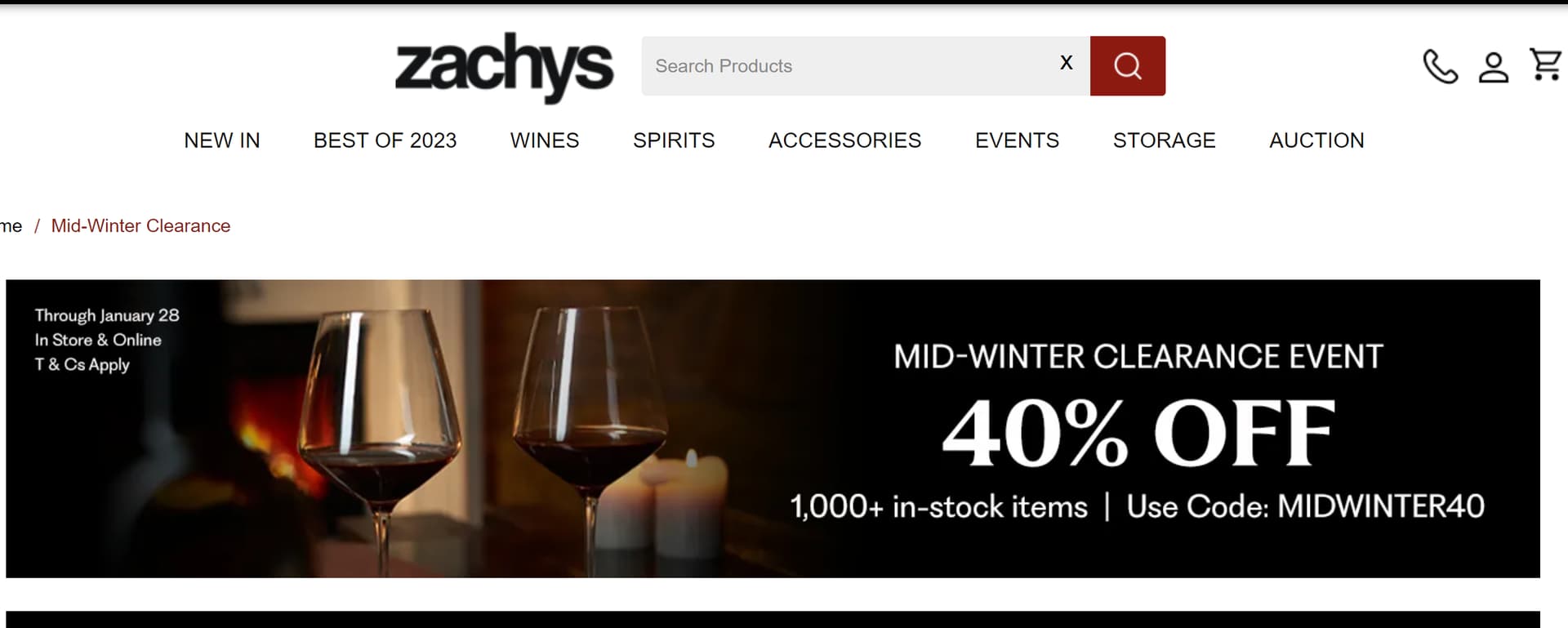
Task: Open the AUCTION section
Action: point(1316,140)
